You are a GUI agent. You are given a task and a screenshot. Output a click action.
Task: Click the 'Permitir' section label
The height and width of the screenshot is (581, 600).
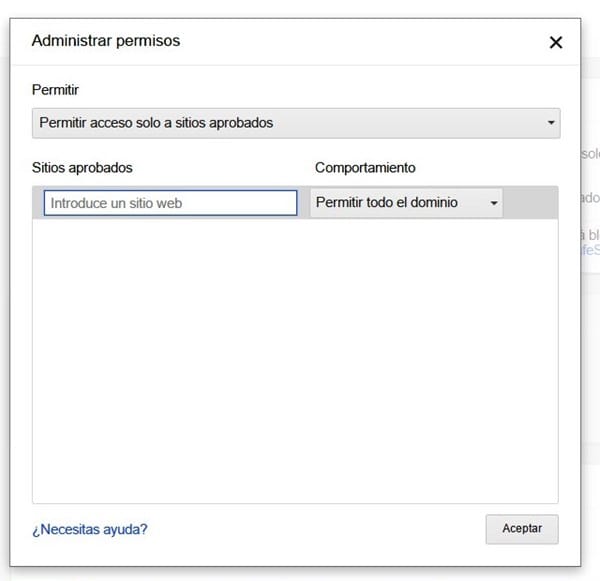[56, 90]
